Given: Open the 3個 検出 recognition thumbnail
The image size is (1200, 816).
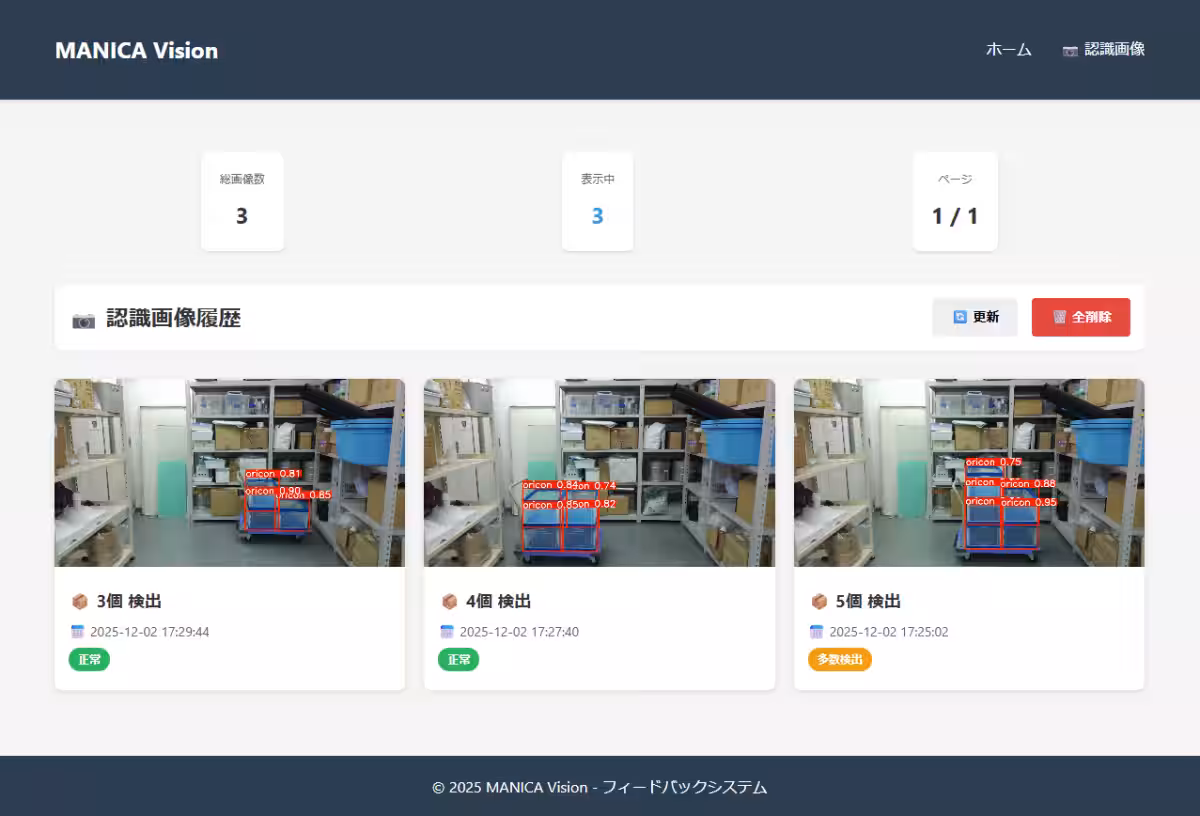Looking at the screenshot, I should 230,472.
